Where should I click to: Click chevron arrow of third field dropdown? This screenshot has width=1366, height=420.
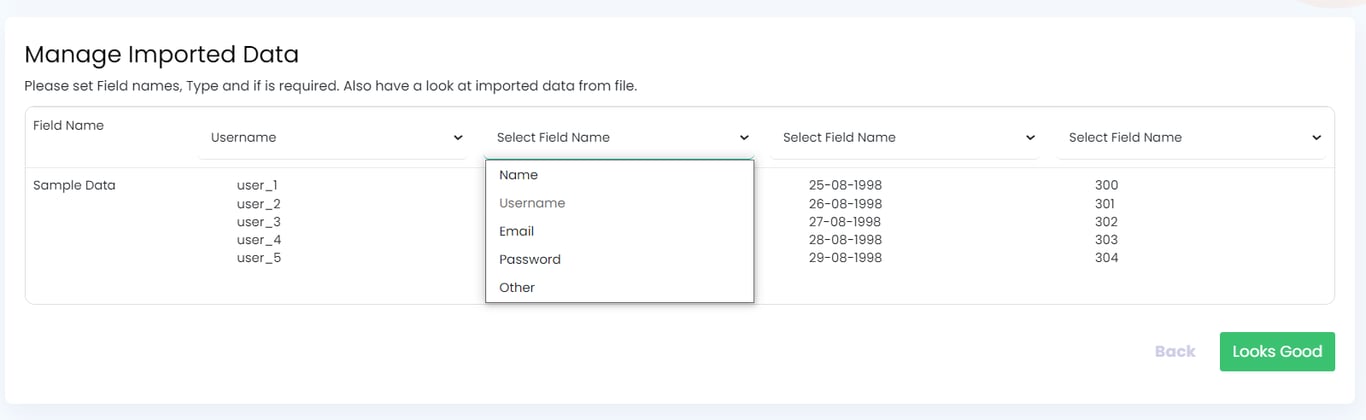pos(1030,138)
